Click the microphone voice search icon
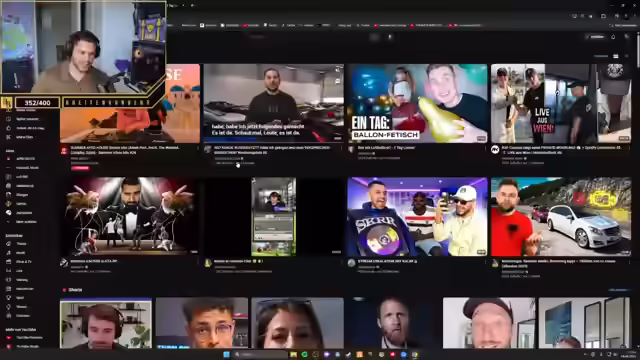Screen dimensions: 640x360 [x=390, y=37]
